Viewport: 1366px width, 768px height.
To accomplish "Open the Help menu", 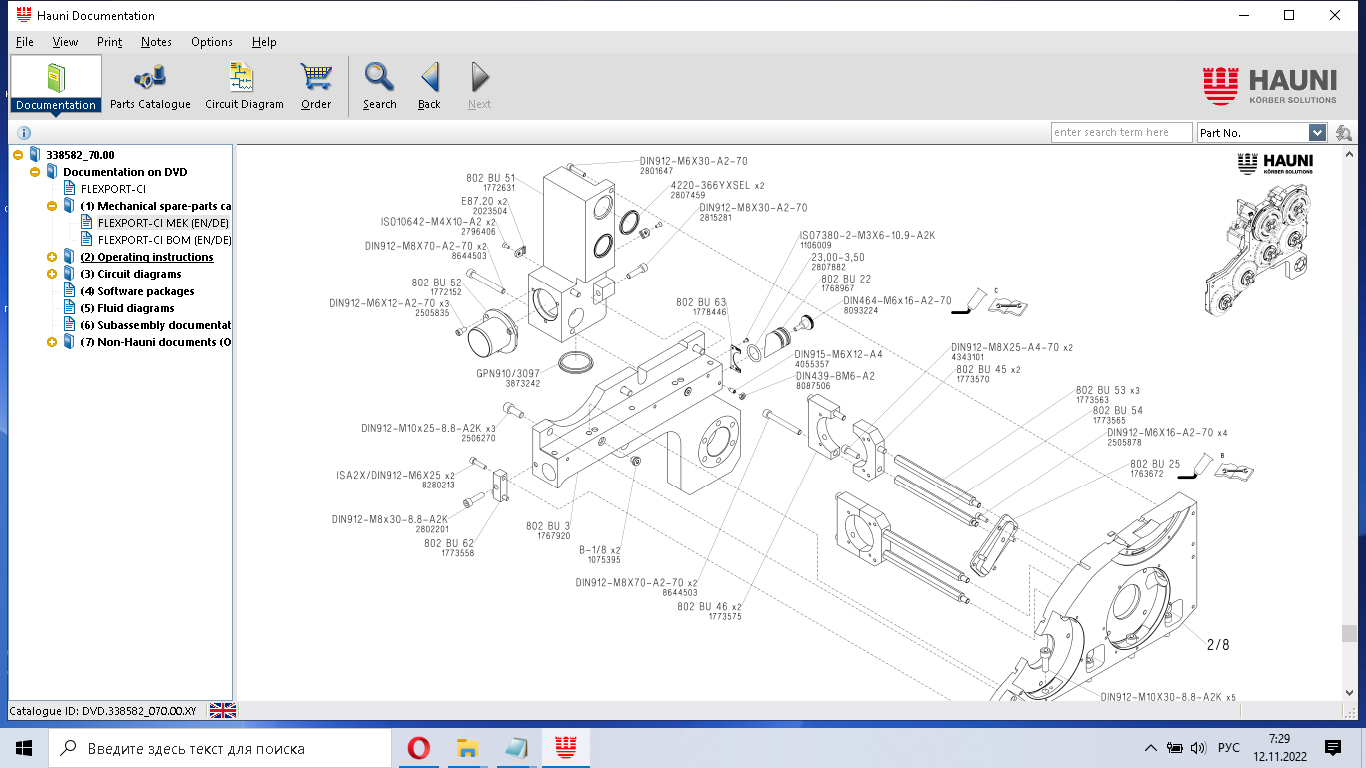I will tap(264, 42).
